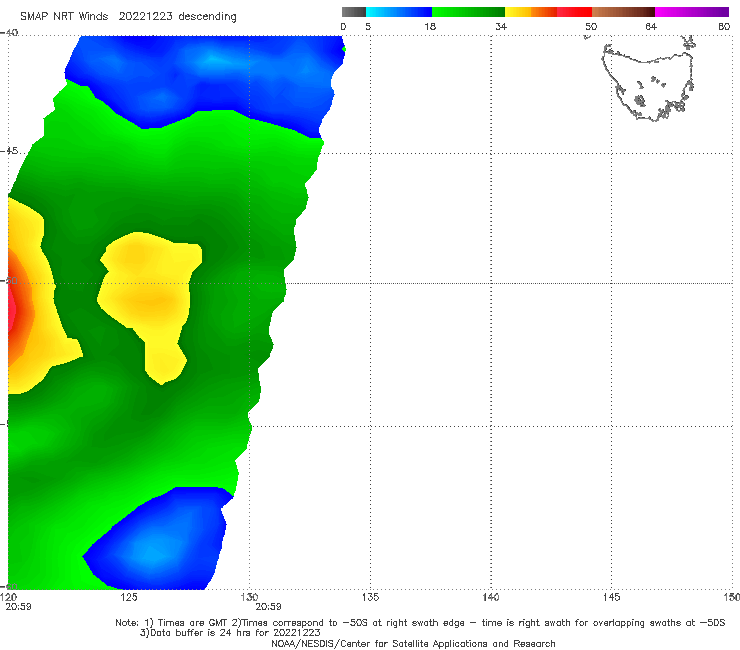Click the 'Data buffer is 24 hrs' note
This screenshot has width=740, height=650.
coord(230,633)
